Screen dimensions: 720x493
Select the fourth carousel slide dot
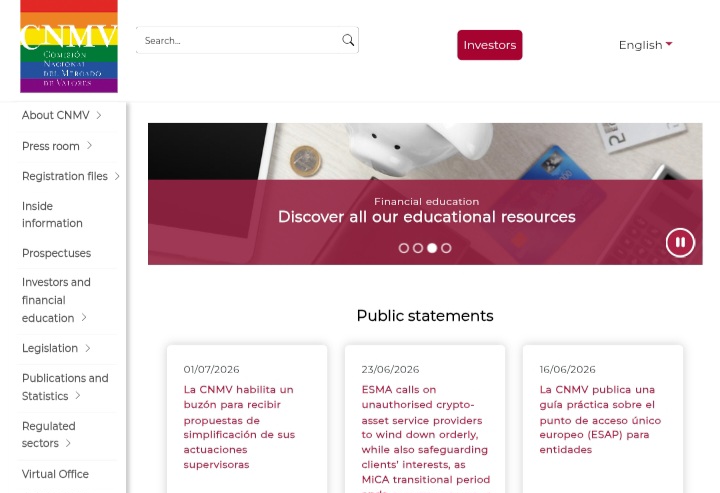(x=446, y=248)
